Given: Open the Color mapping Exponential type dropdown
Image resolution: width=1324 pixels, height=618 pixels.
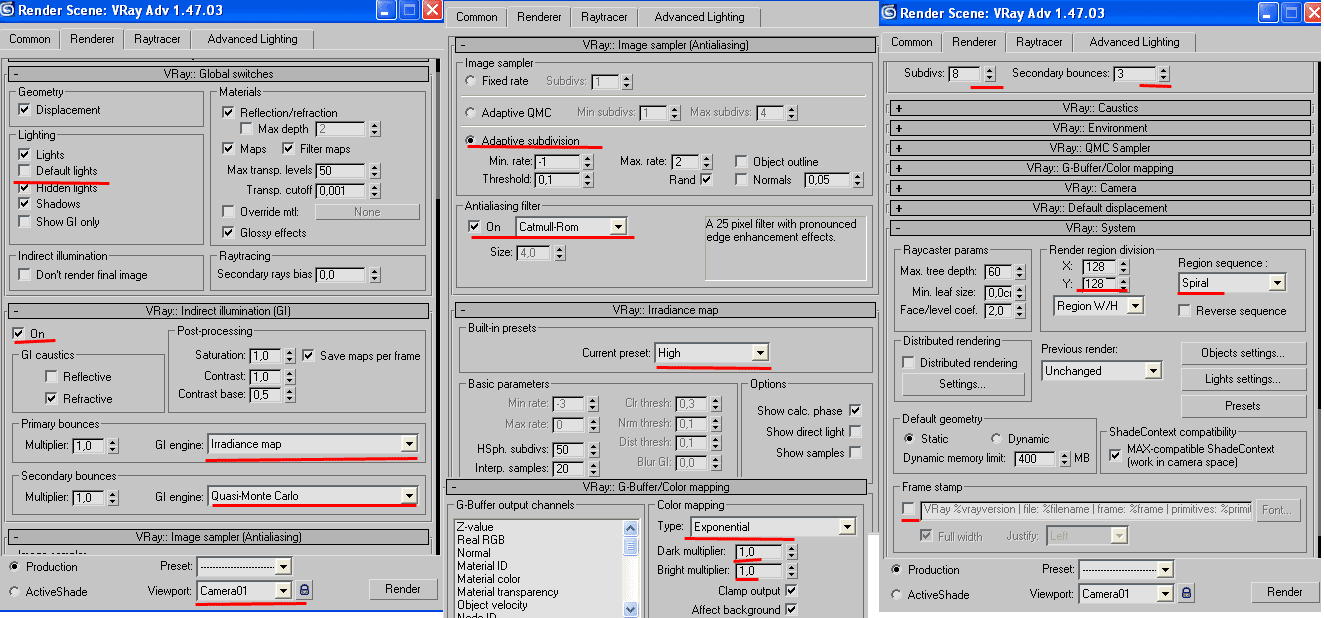Looking at the screenshot, I should 846,527.
